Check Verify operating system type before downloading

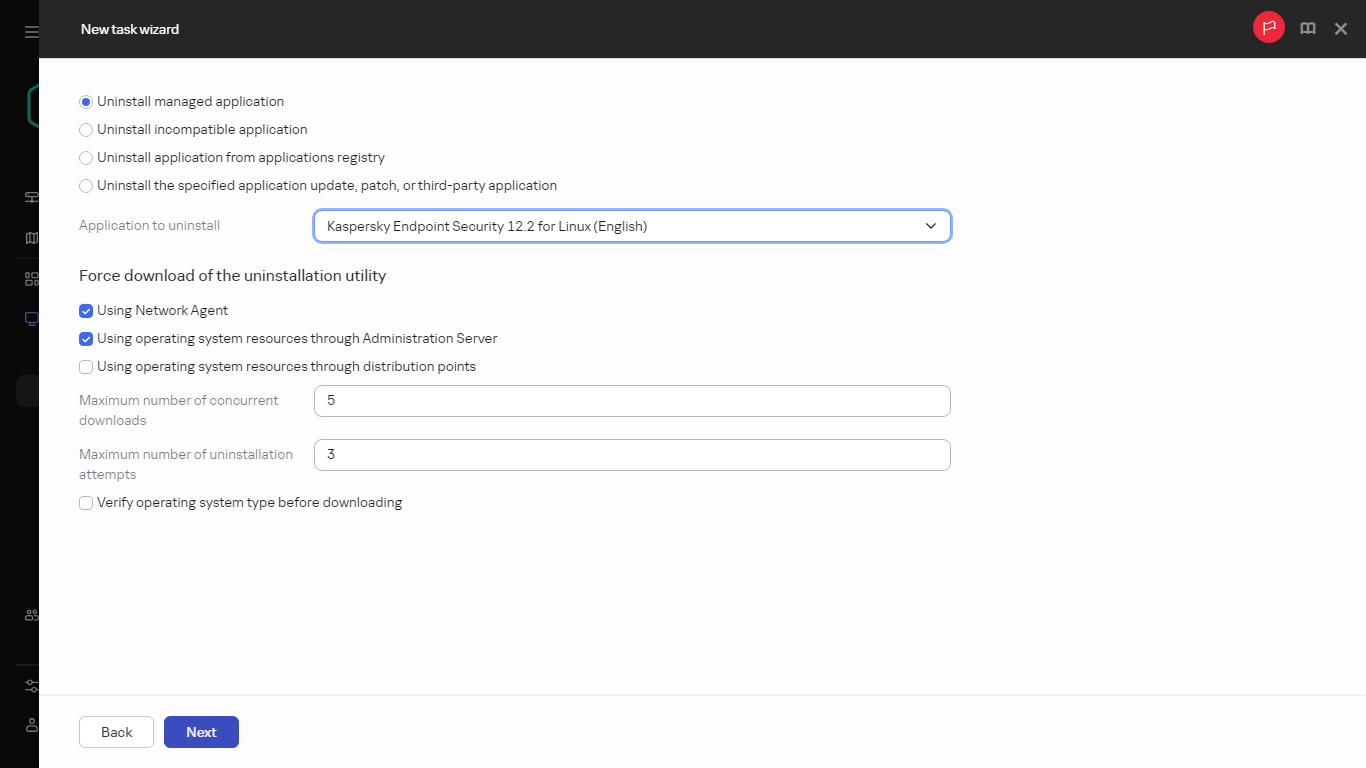86,502
